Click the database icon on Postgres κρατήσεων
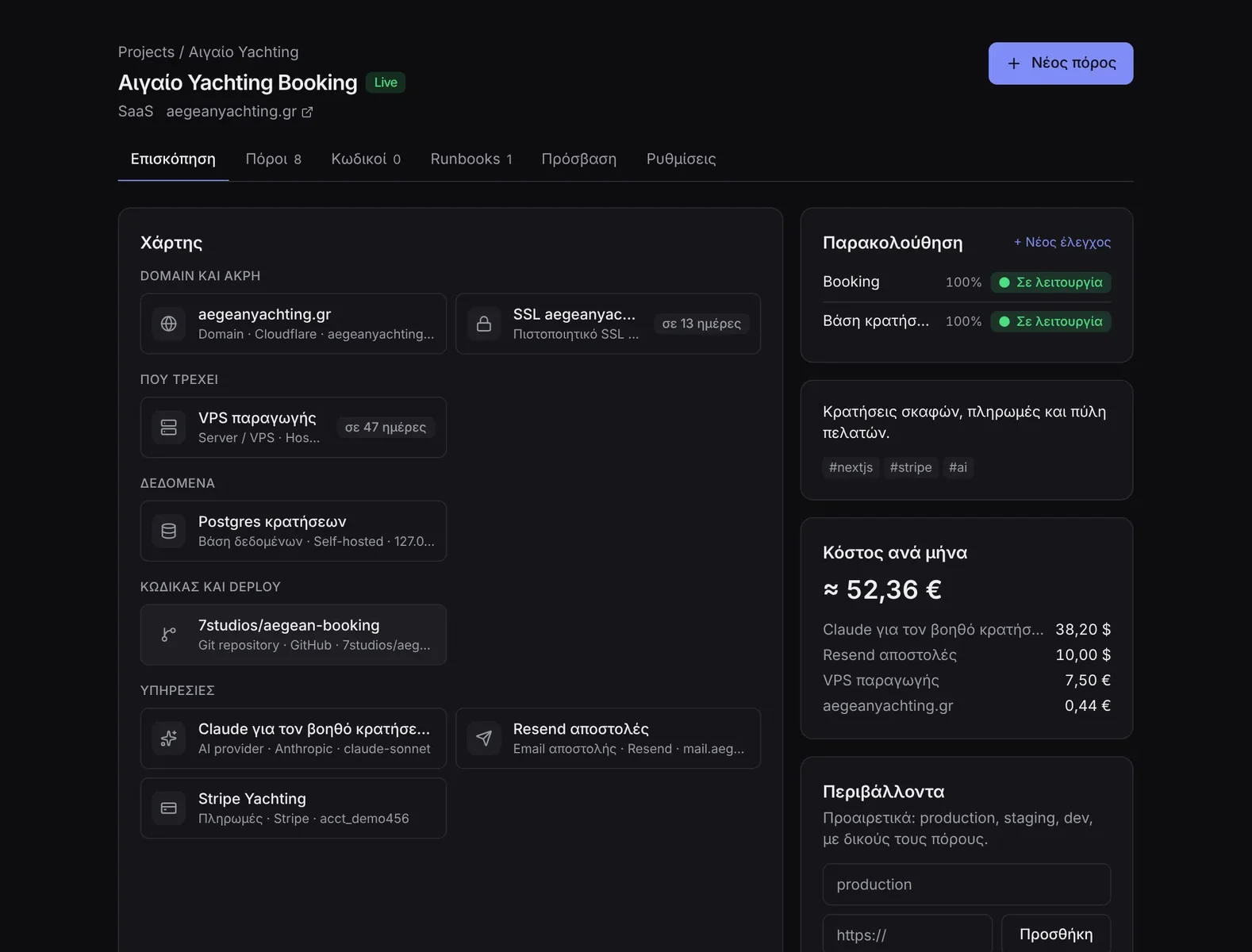The height and width of the screenshot is (952, 1252). [168, 531]
